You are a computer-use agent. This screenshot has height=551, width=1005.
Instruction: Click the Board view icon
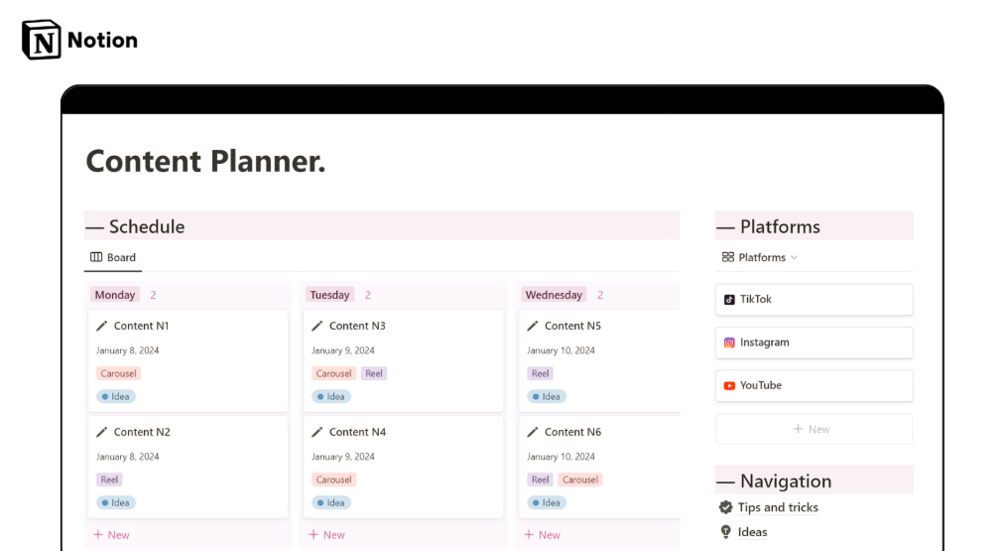point(96,257)
